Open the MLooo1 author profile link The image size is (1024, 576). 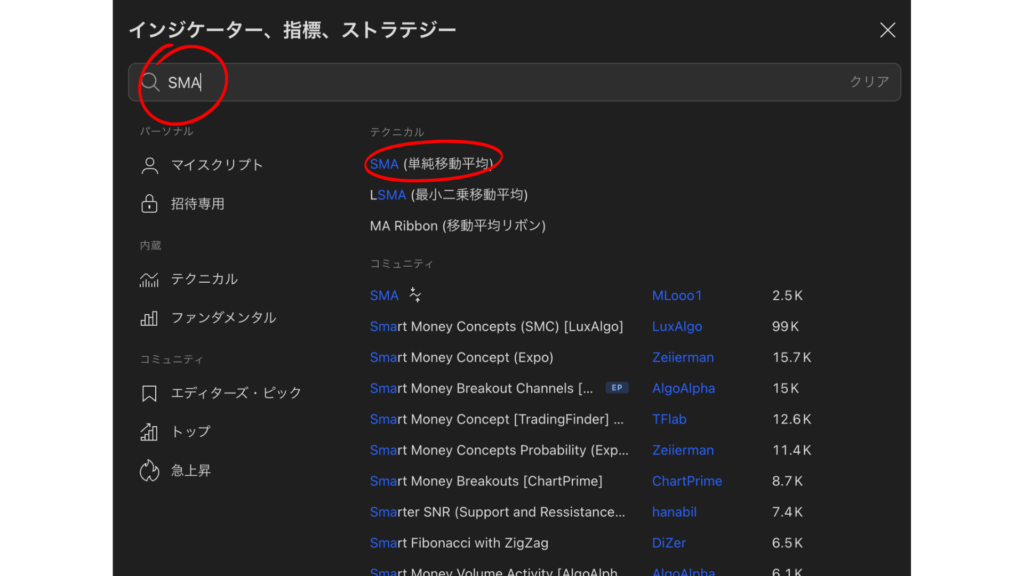click(677, 296)
